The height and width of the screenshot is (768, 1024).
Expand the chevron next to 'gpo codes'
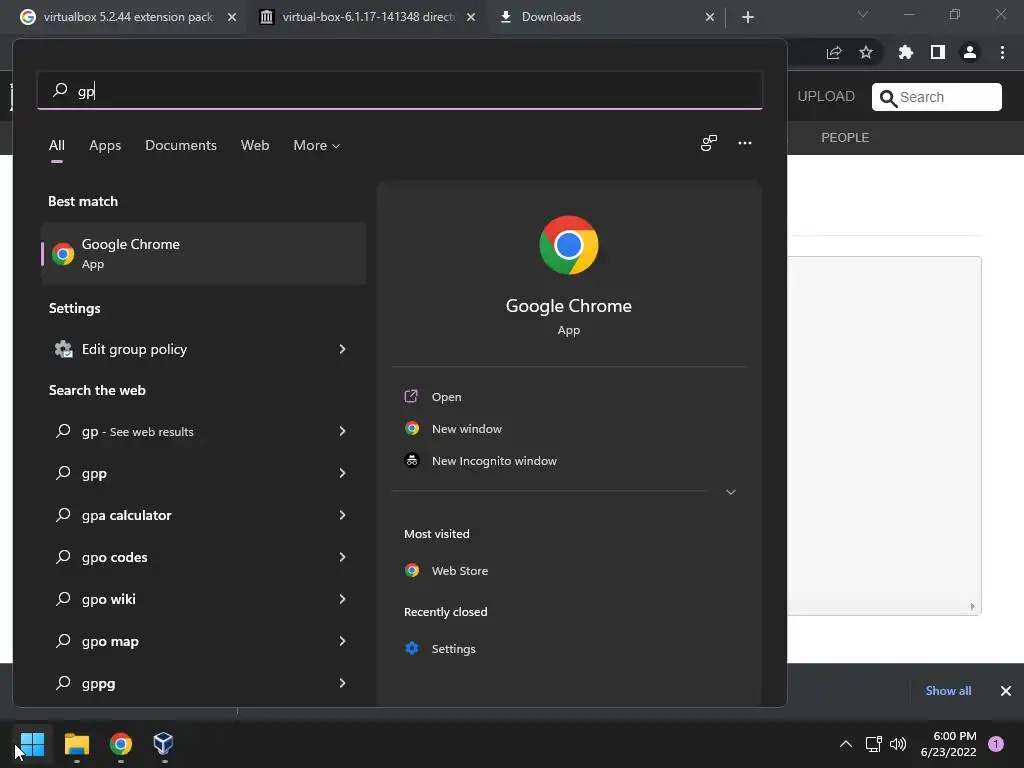point(342,557)
